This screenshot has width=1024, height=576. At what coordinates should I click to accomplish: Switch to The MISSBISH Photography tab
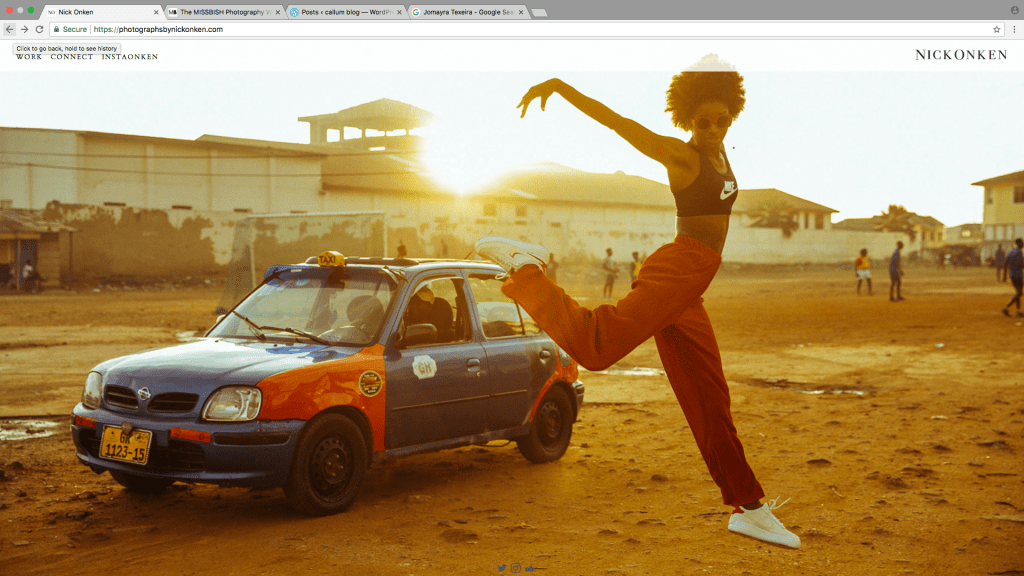(224, 12)
